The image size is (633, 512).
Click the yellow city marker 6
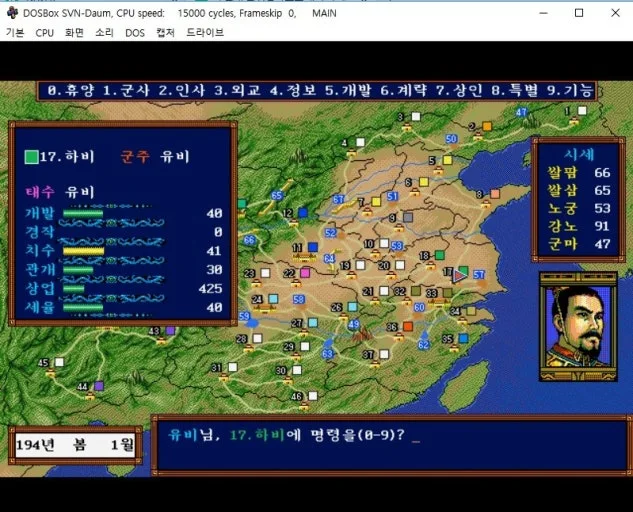click(x=423, y=182)
